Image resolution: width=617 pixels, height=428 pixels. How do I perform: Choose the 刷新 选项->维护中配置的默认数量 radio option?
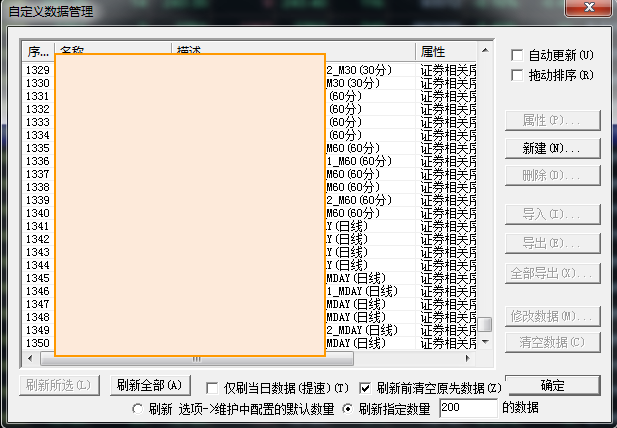click(138, 408)
